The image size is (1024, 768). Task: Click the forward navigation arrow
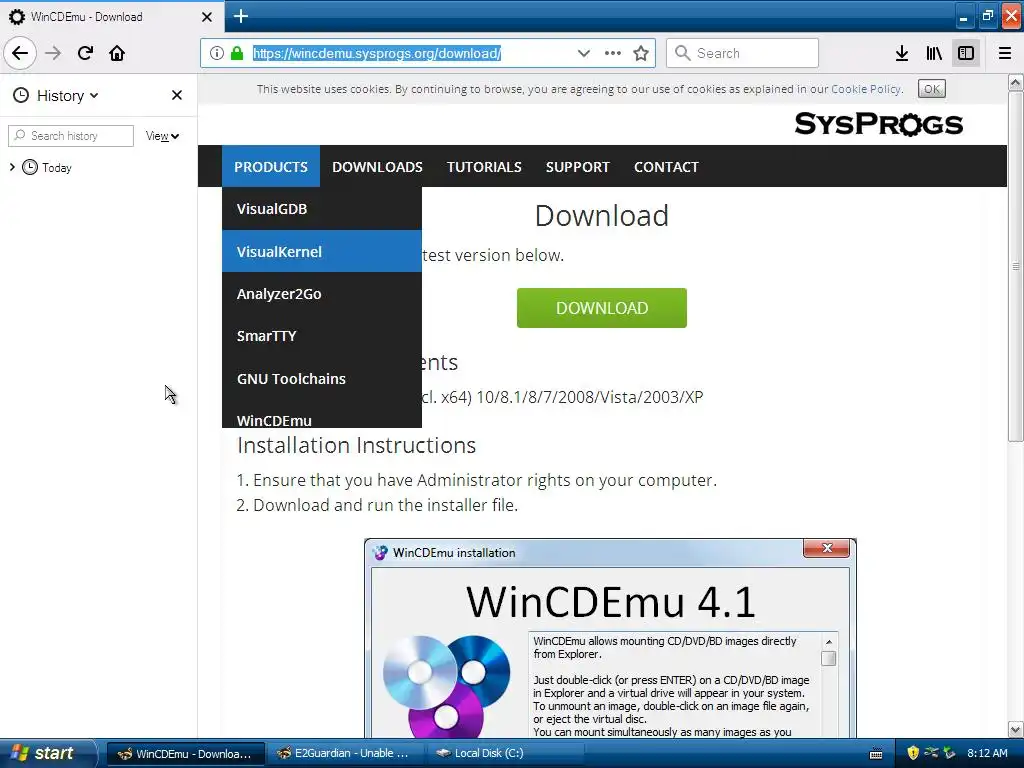click(x=53, y=53)
